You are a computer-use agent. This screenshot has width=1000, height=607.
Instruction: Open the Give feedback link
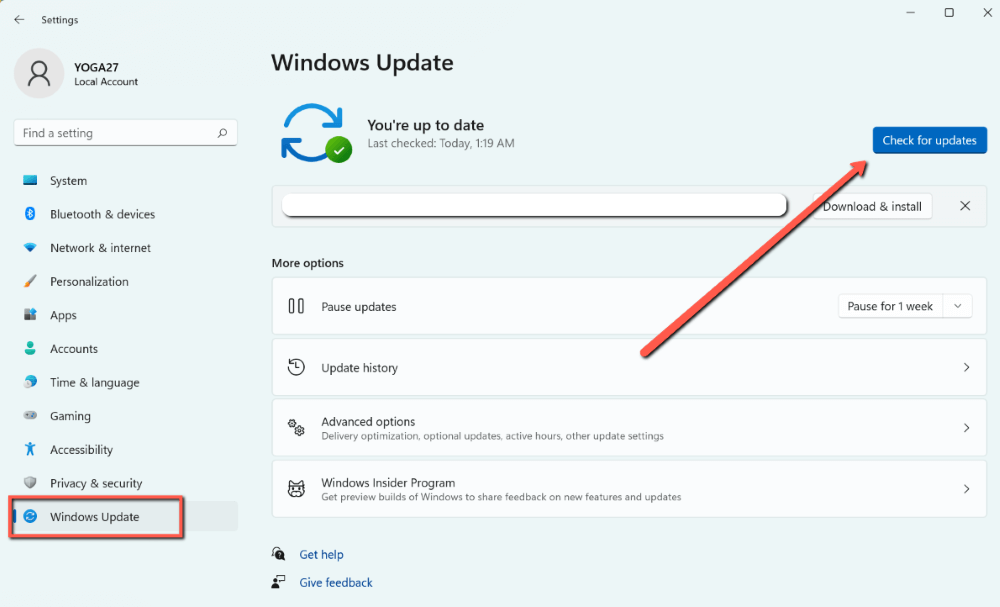pos(336,582)
